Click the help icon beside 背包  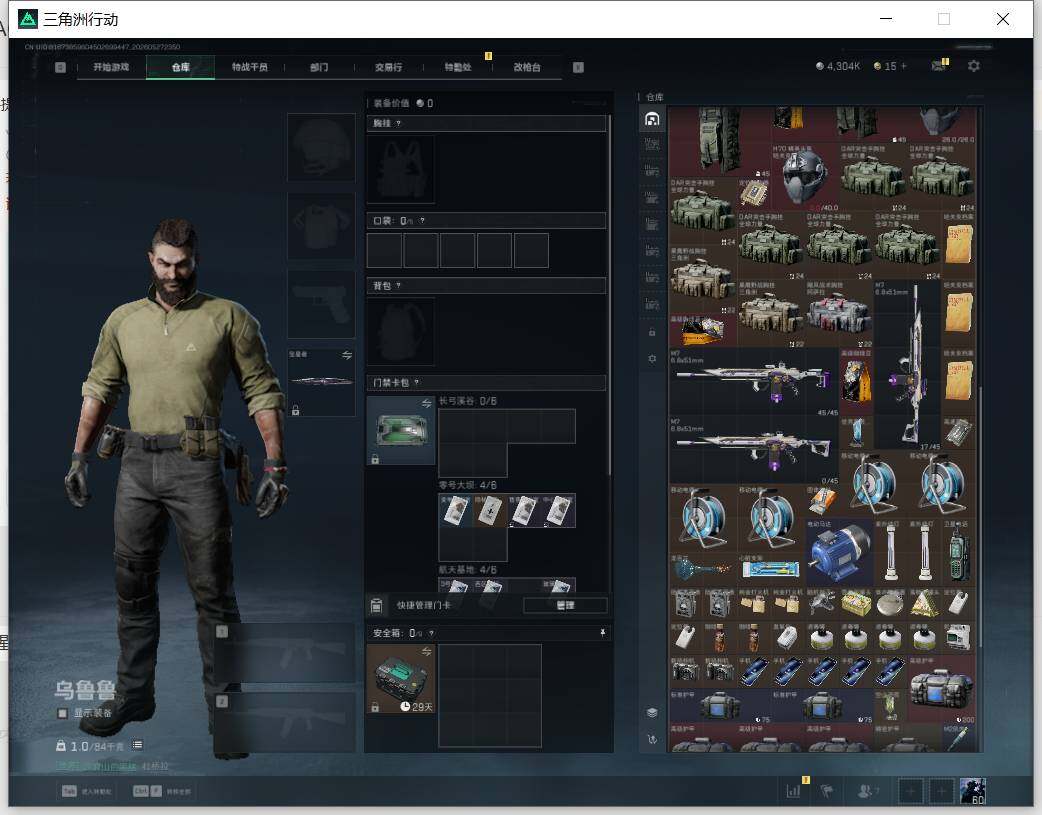click(398, 286)
